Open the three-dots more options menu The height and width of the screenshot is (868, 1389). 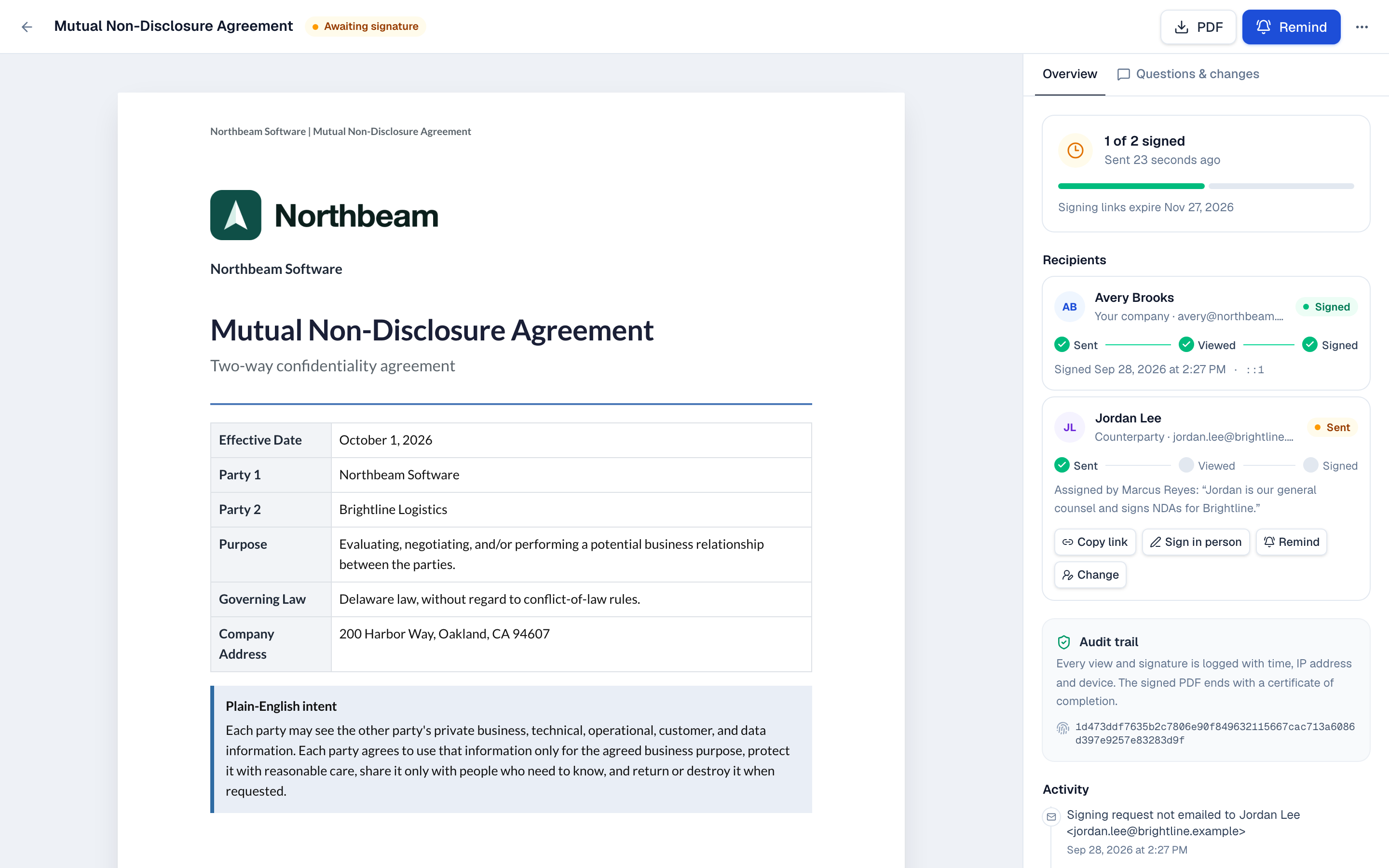(x=1362, y=27)
